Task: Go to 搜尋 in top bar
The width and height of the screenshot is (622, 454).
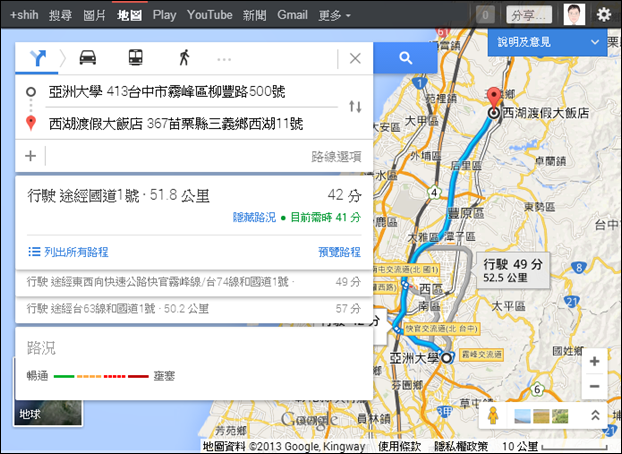Action: pyautogui.click(x=60, y=15)
